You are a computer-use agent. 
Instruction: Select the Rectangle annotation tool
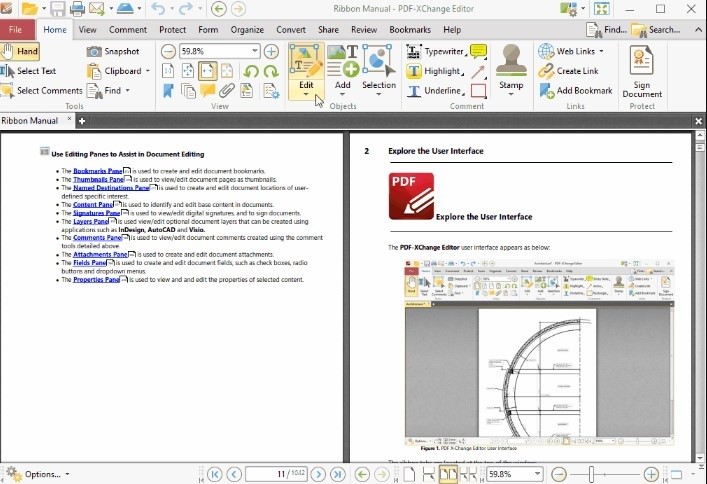coord(478,91)
